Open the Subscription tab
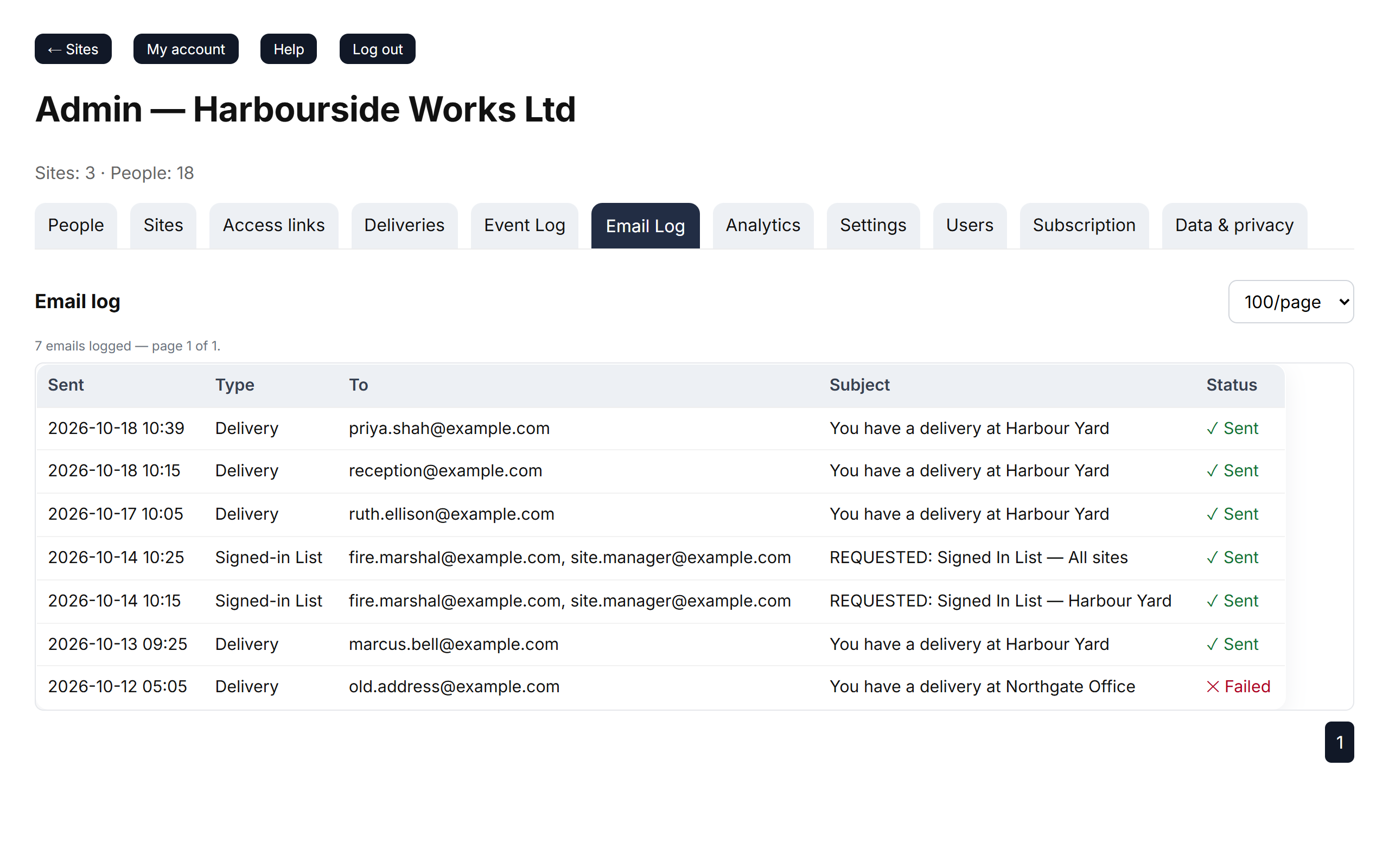This screenshot has width=1389, height=868. coord(1084,225)
